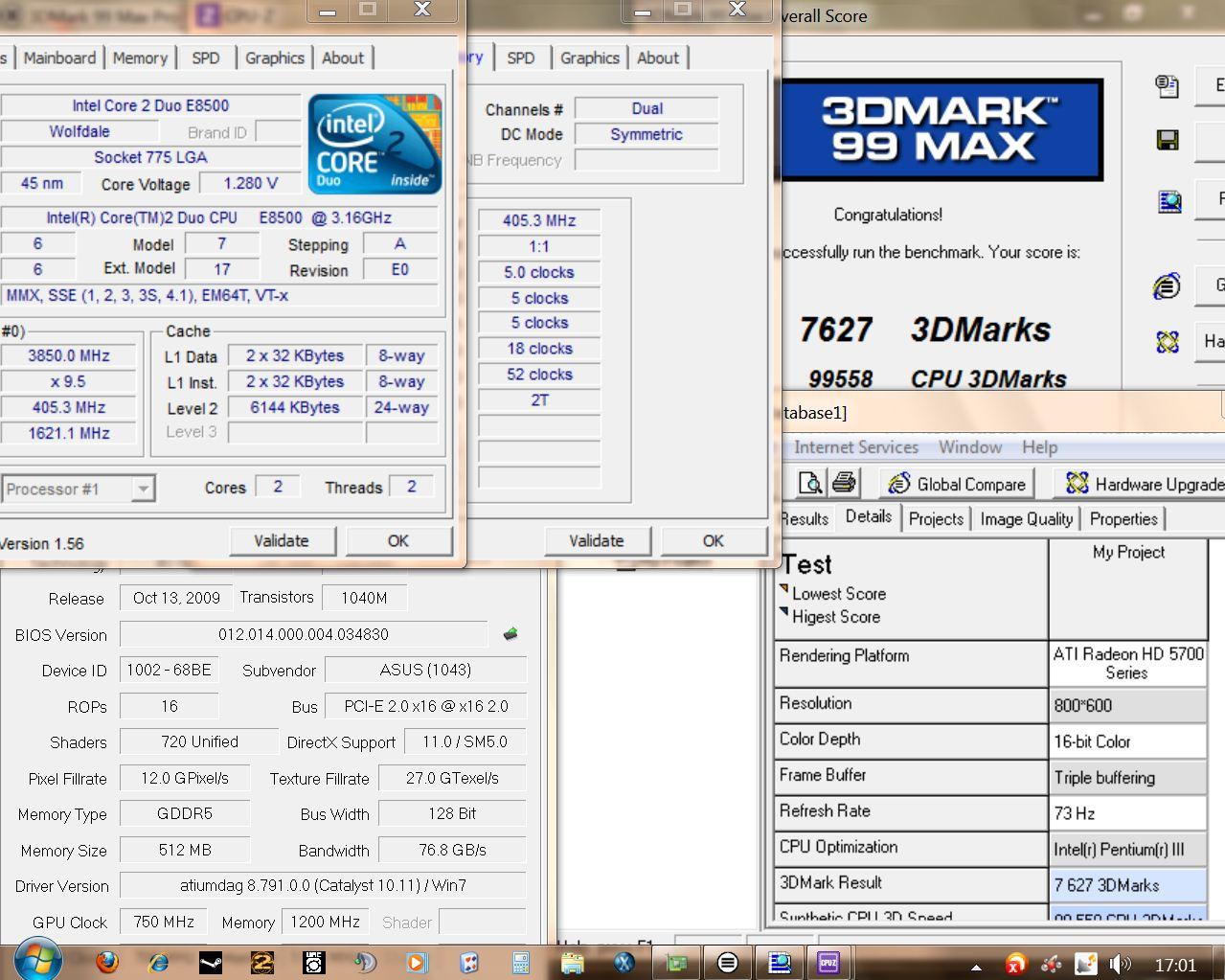Open the calculator taskbar icon

point(520,962)
